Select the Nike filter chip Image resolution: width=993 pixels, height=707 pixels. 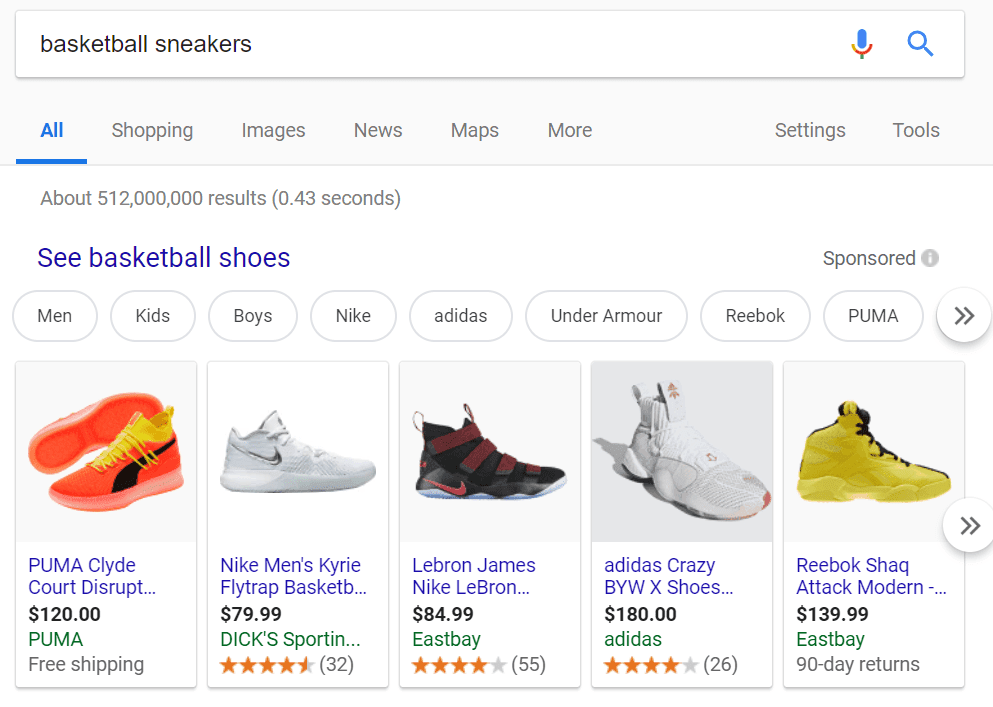coord(353,315)
